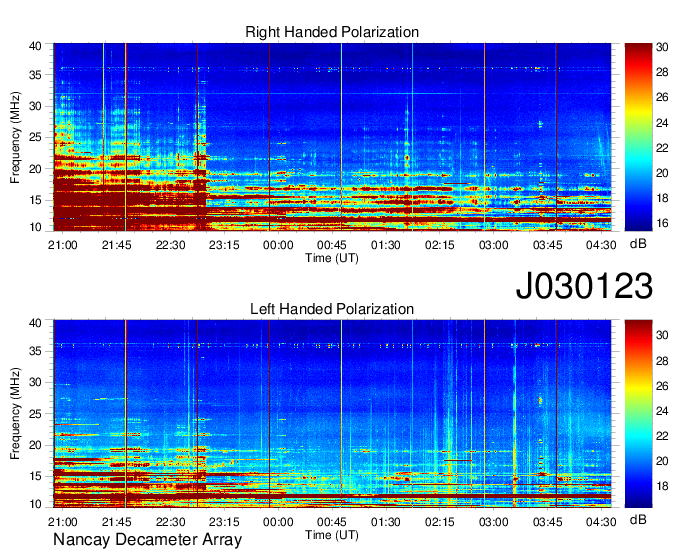This screenshot has height=552, width=680.
Task: Click the 30 dB value on the Right Handed color bar
Action: coord(662,47)
